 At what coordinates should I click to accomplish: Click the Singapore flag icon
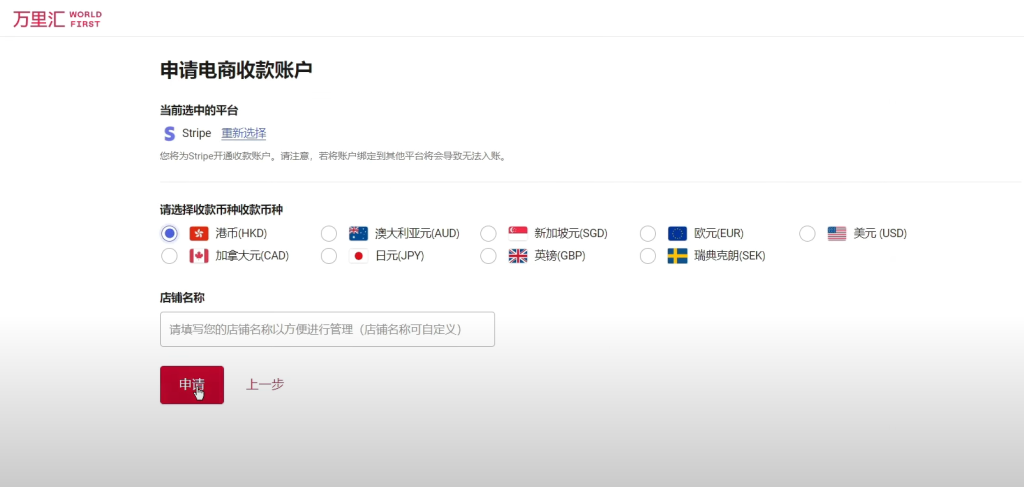click(518, 234)
